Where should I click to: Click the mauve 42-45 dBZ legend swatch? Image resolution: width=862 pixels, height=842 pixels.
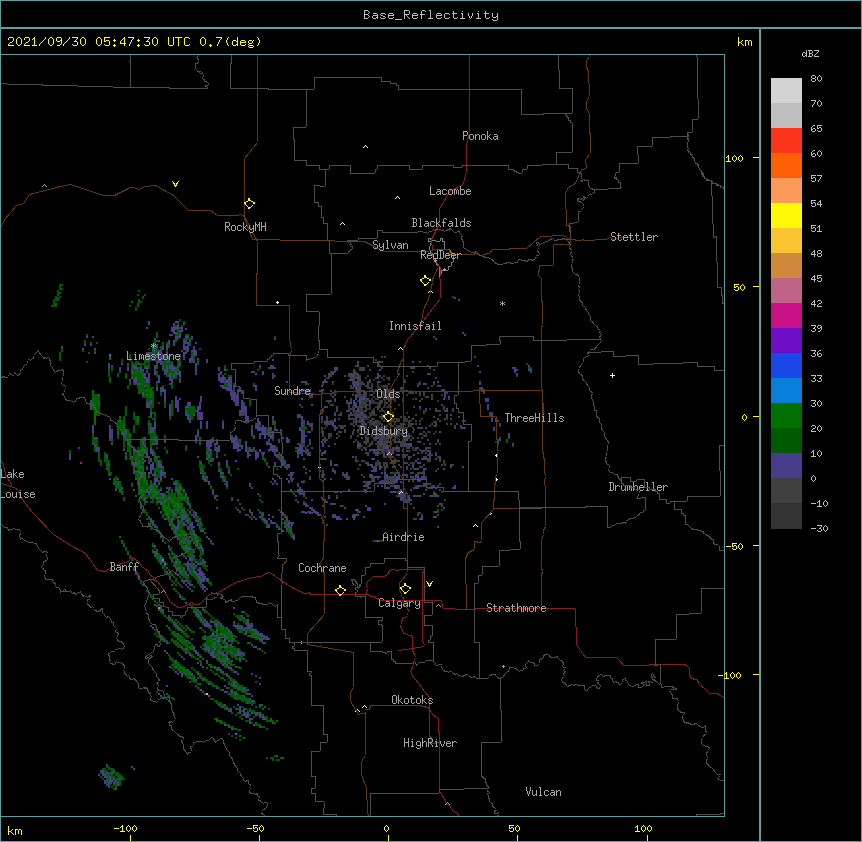tap(786, 291)
